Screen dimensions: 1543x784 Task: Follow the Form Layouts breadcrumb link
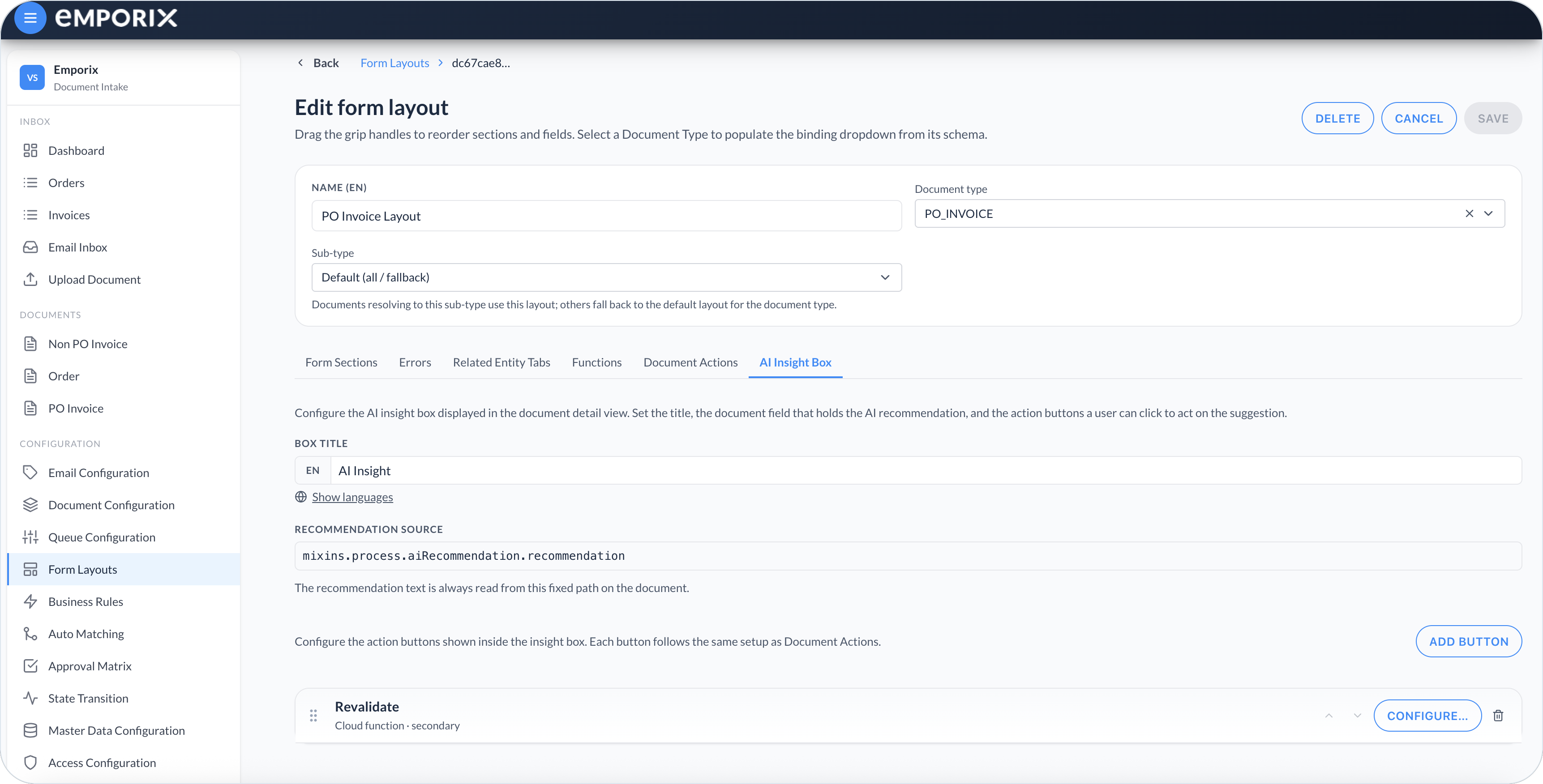[395, 63]
